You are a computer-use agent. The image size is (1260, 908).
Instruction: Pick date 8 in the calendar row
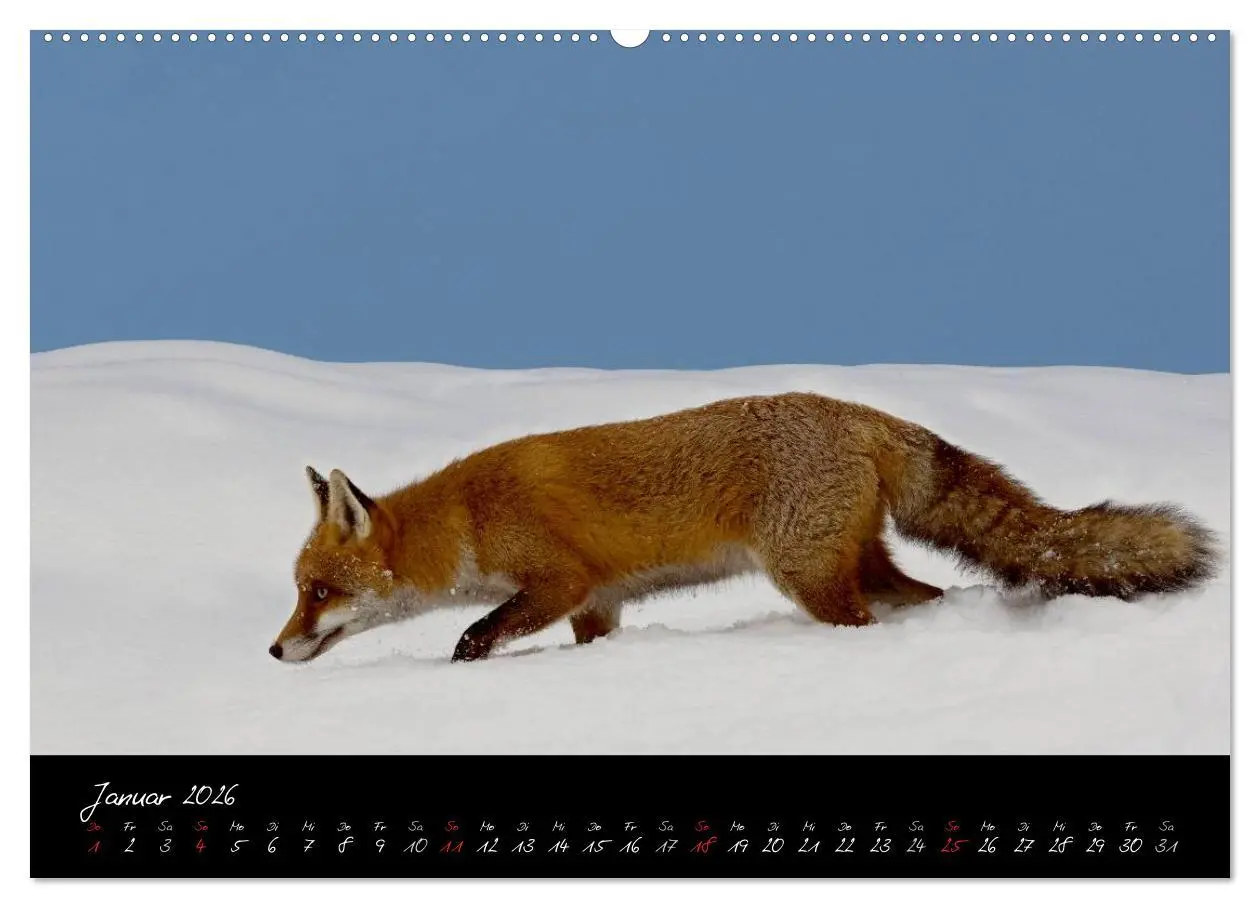click(344, 846)
